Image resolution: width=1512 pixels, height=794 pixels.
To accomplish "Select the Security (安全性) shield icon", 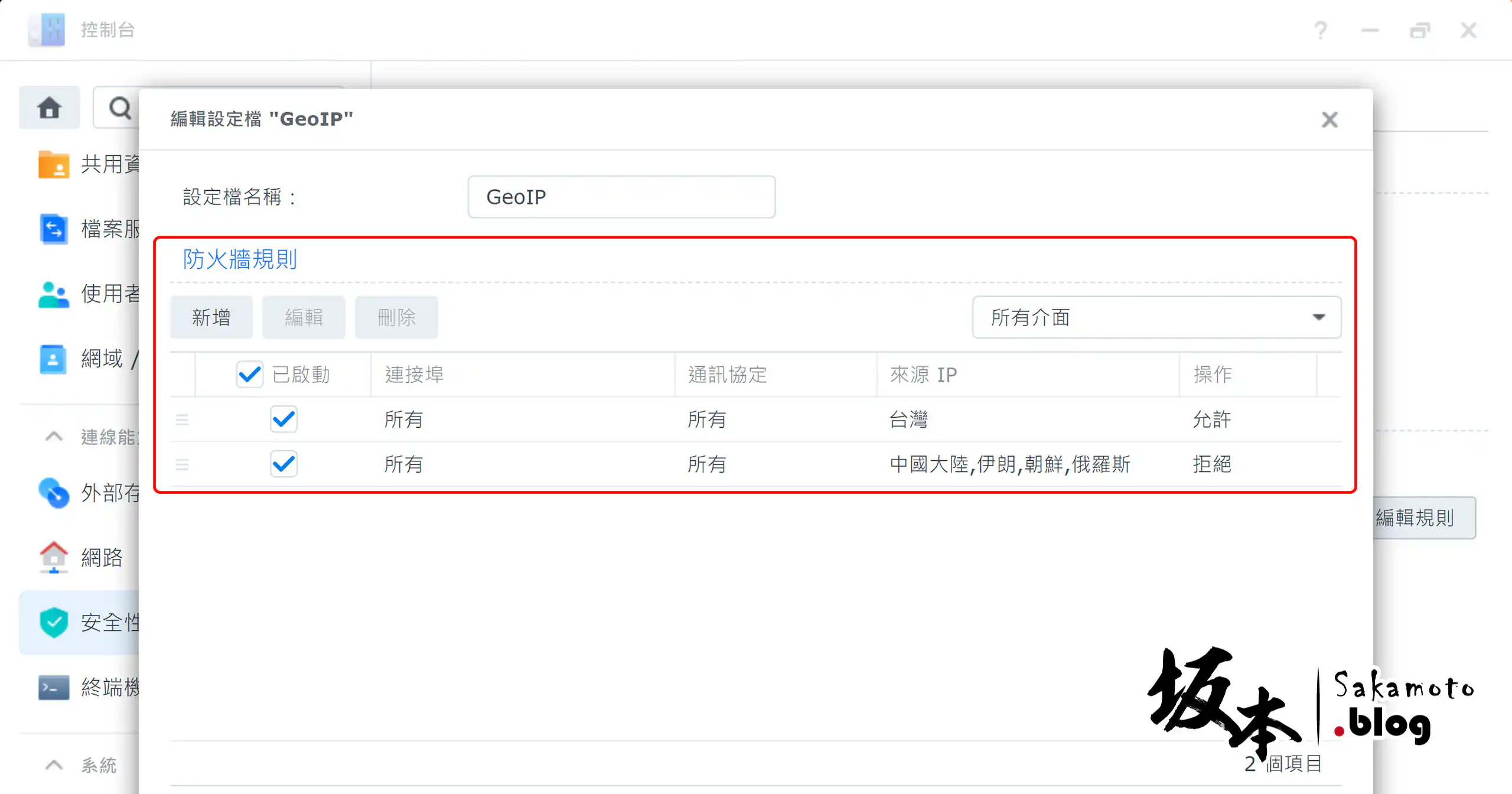I will [x=53, y=622].
